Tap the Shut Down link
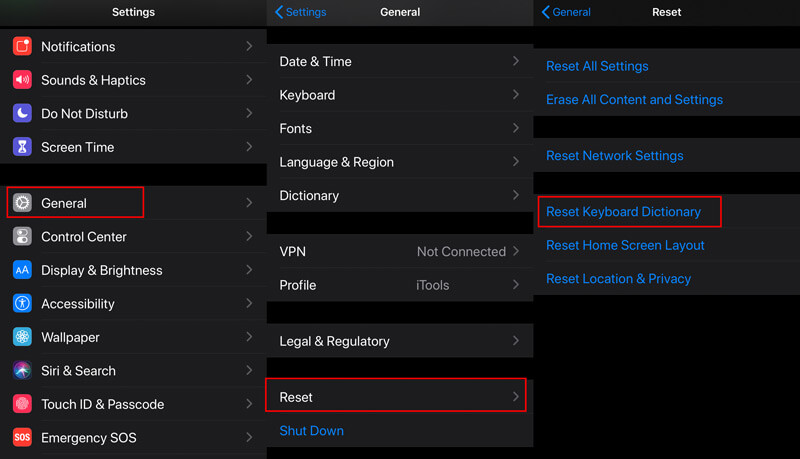The height and width of the screenshot is (459, 800). 312,430
